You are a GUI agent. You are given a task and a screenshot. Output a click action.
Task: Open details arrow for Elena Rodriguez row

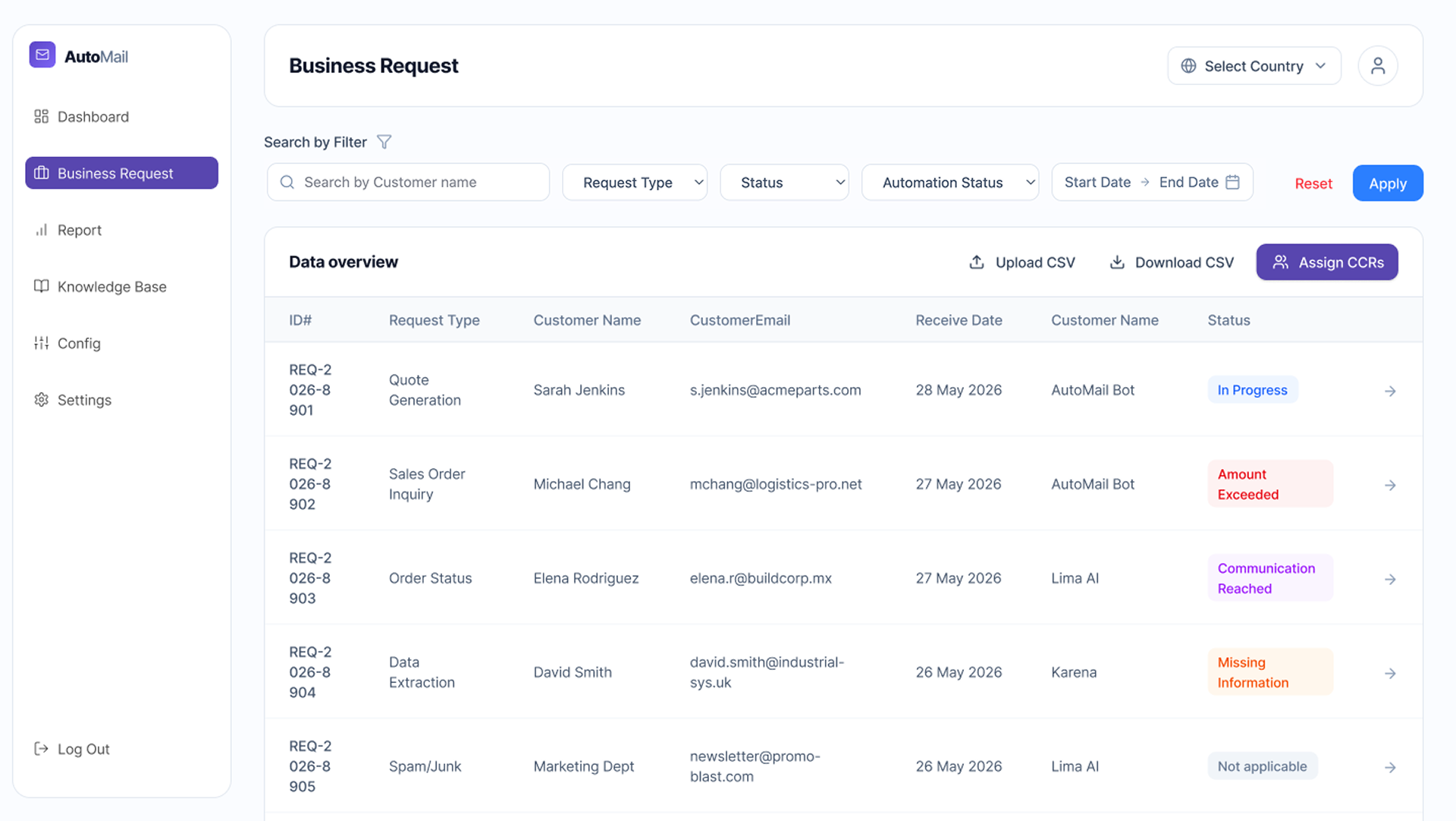point(1390,579)
